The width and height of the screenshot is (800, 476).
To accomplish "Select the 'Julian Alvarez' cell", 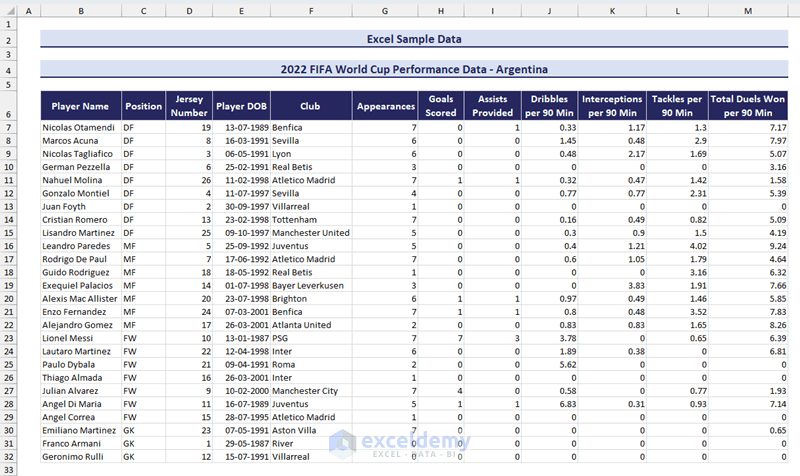I will (x=81, y=391).
